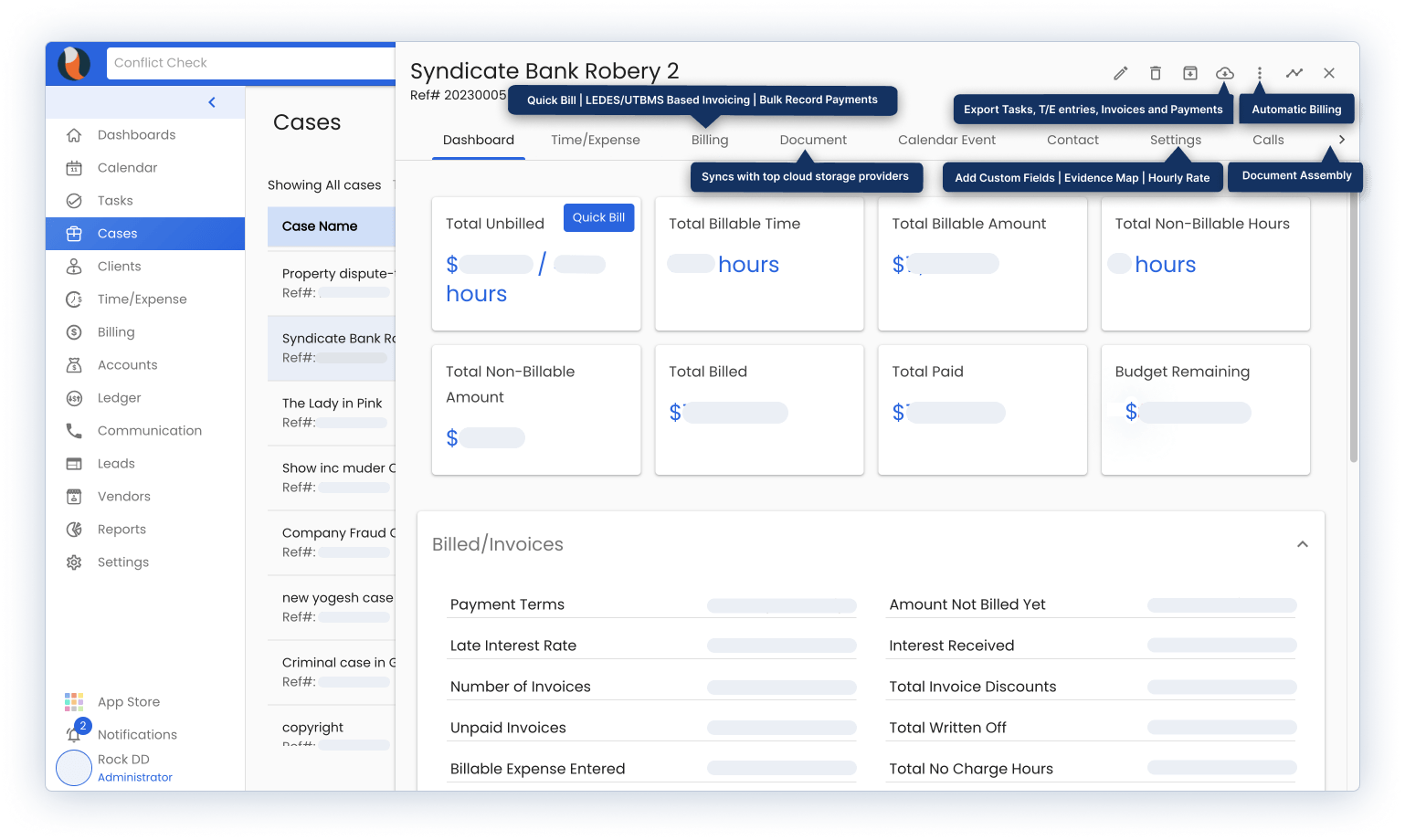Click the activity graph icon in case header

tap(1294, 72)
